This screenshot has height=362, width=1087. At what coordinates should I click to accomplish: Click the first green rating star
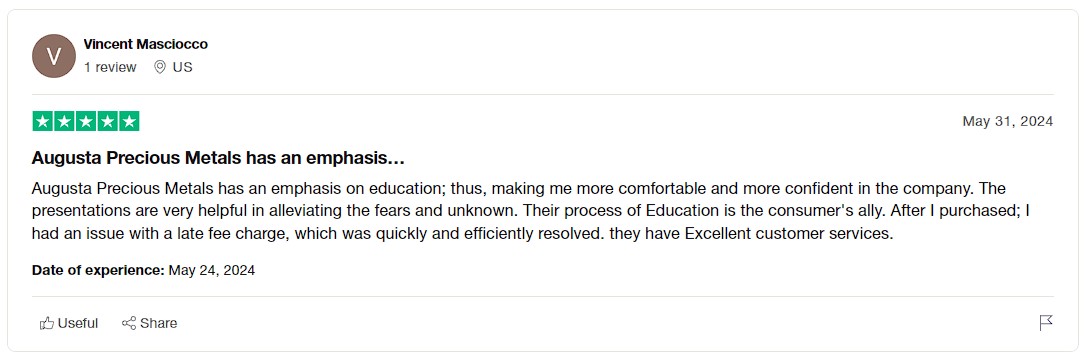tap(43, 121)
